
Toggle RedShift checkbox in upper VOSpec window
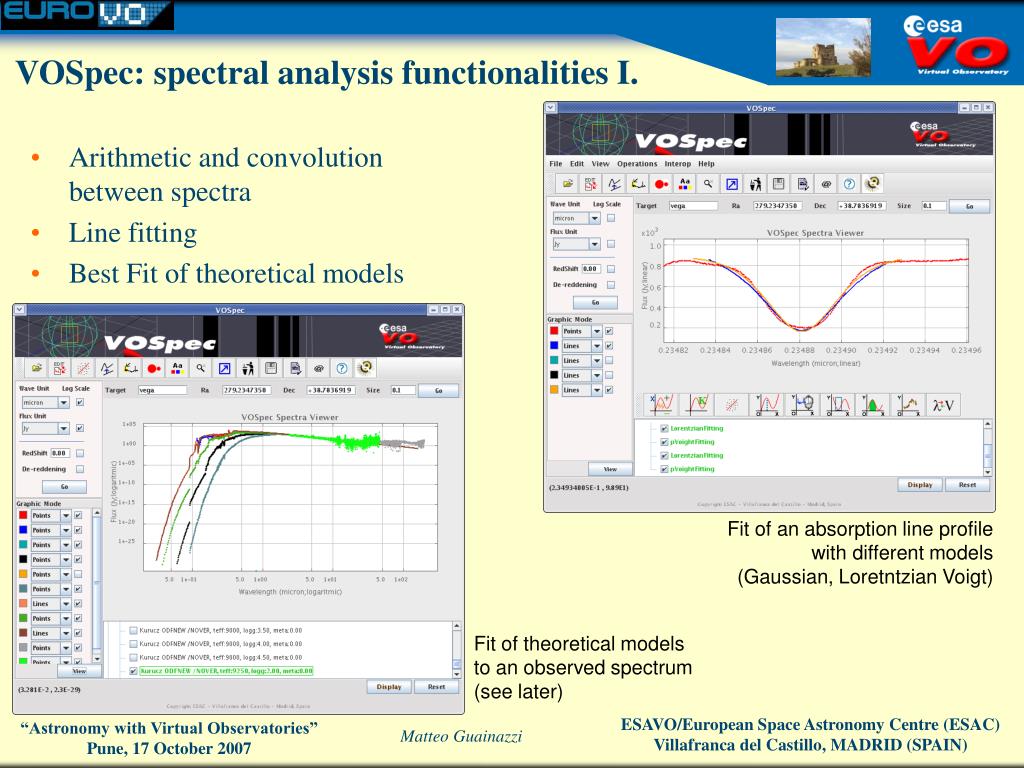click(x=611, y=268)
